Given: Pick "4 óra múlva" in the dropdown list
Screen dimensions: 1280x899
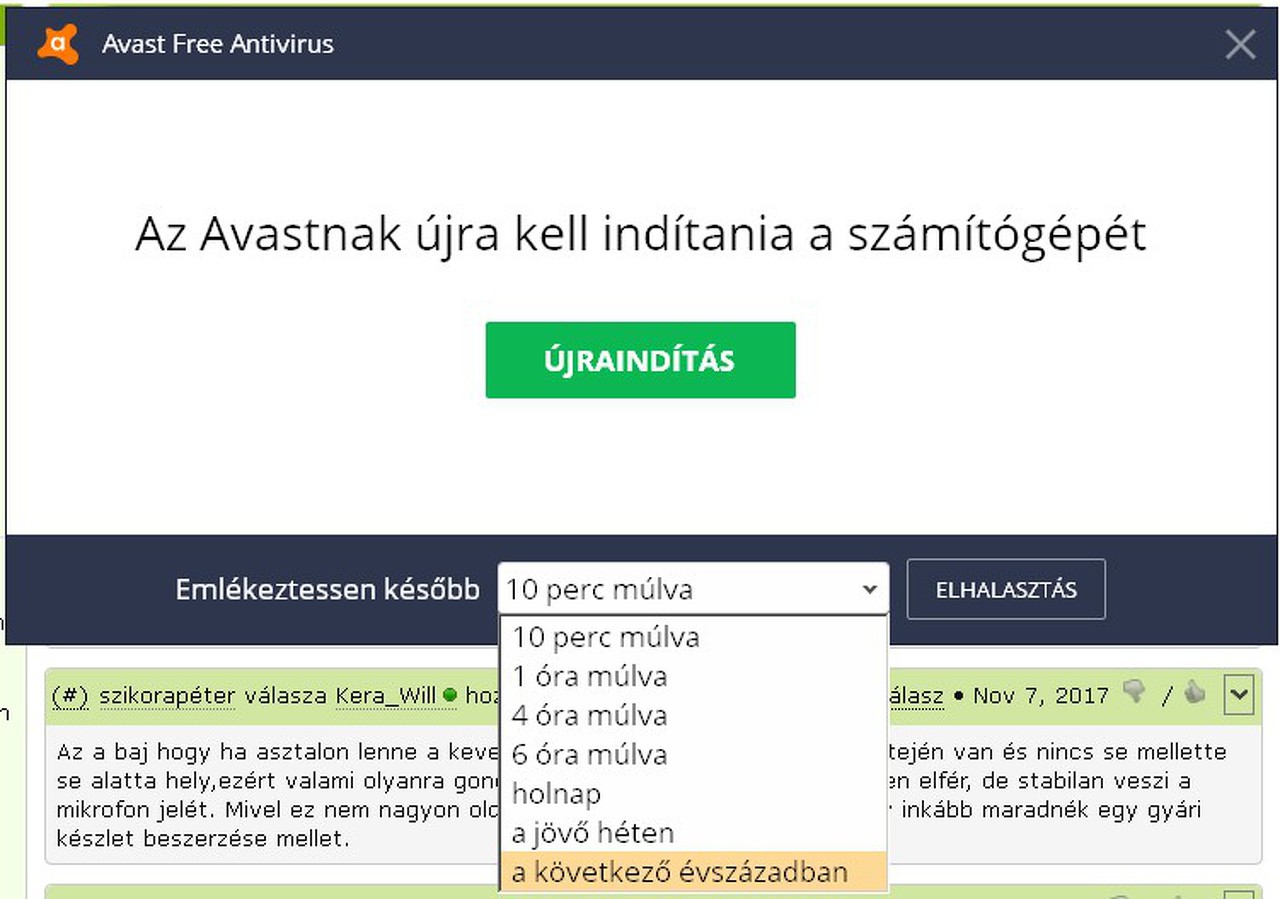Looking at the screenshot, I should 693,715.
